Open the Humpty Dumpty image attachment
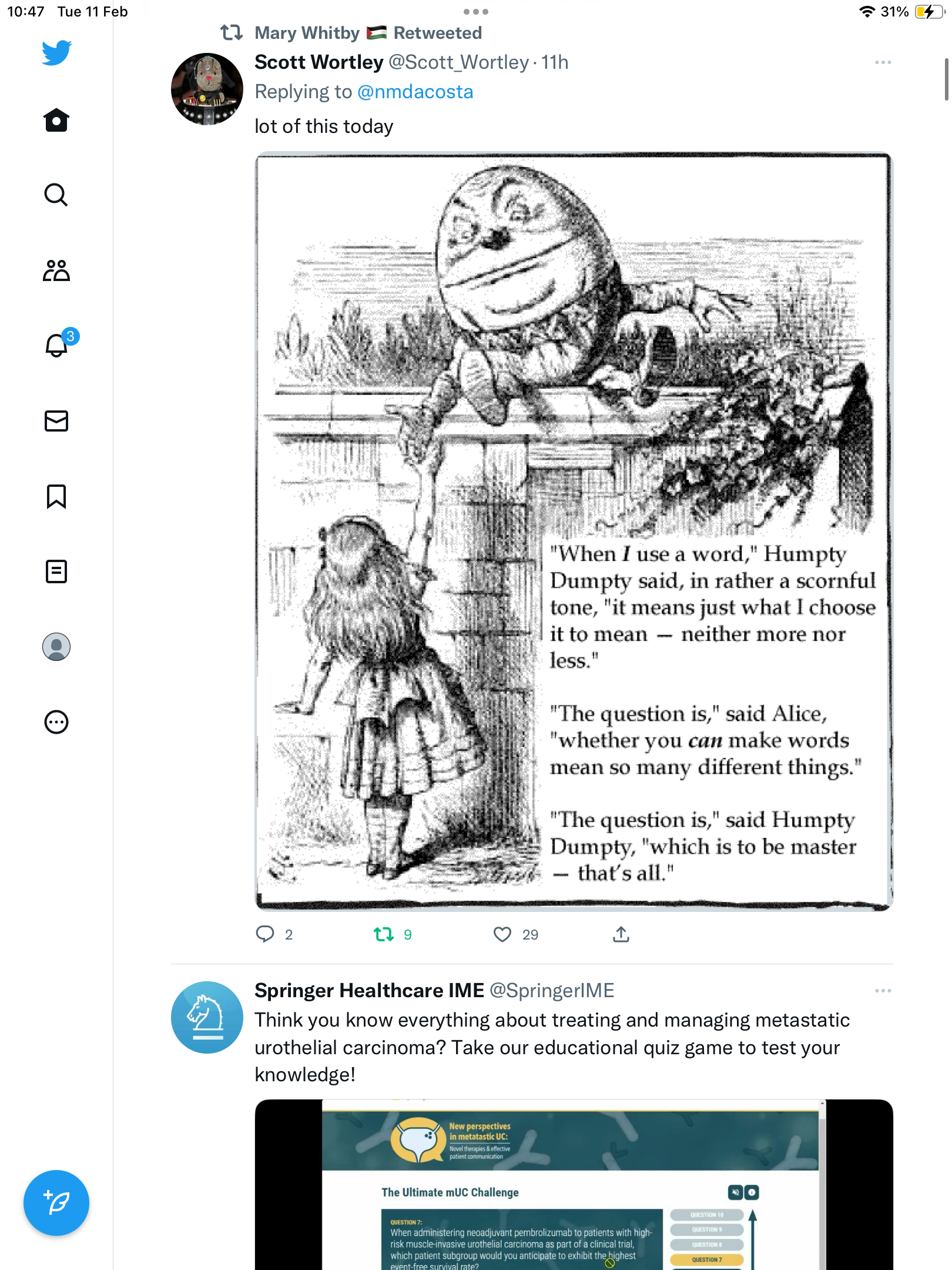952x1270 pixels. 574,532
